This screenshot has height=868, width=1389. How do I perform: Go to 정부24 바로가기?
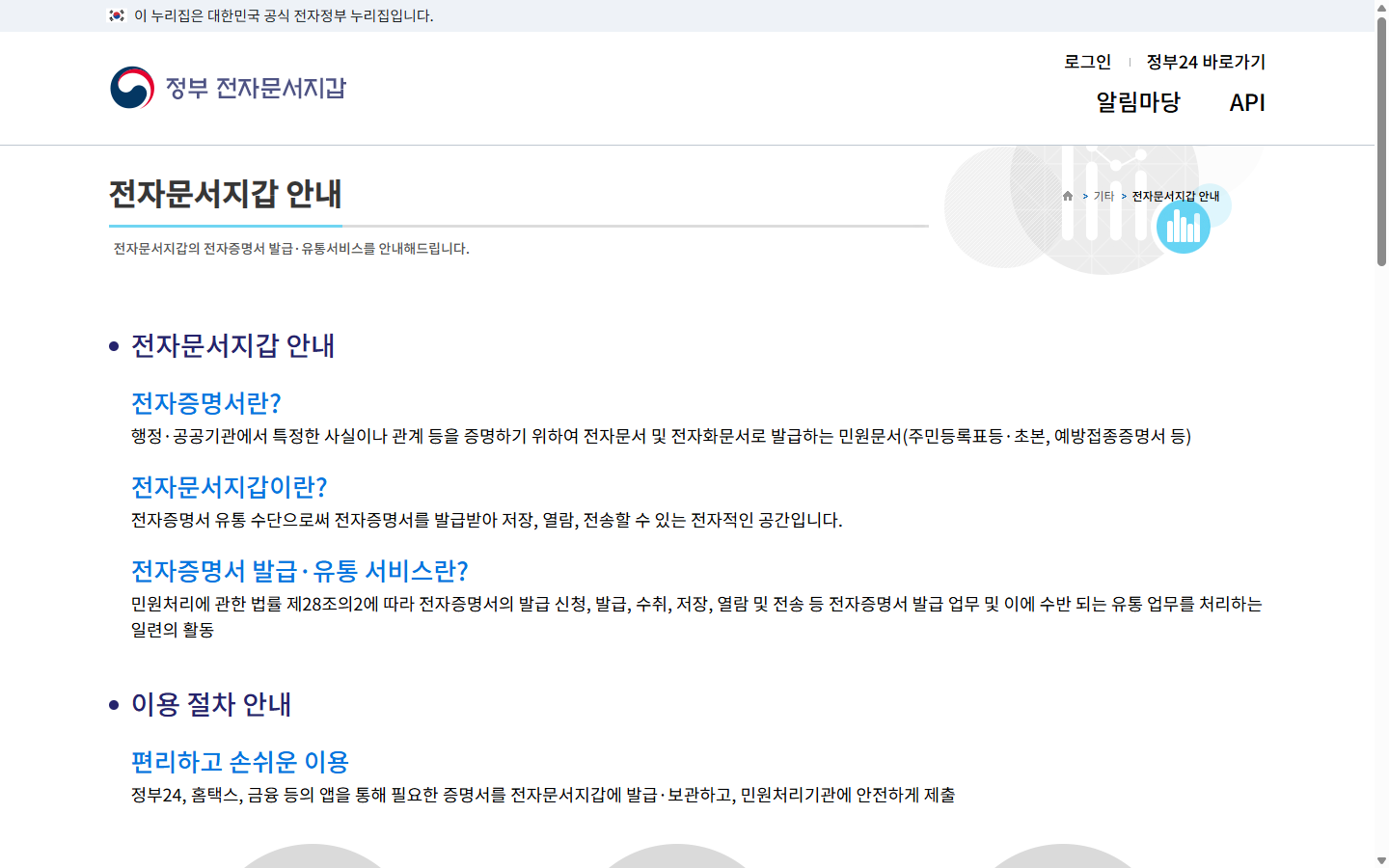tap(1206, 62)
